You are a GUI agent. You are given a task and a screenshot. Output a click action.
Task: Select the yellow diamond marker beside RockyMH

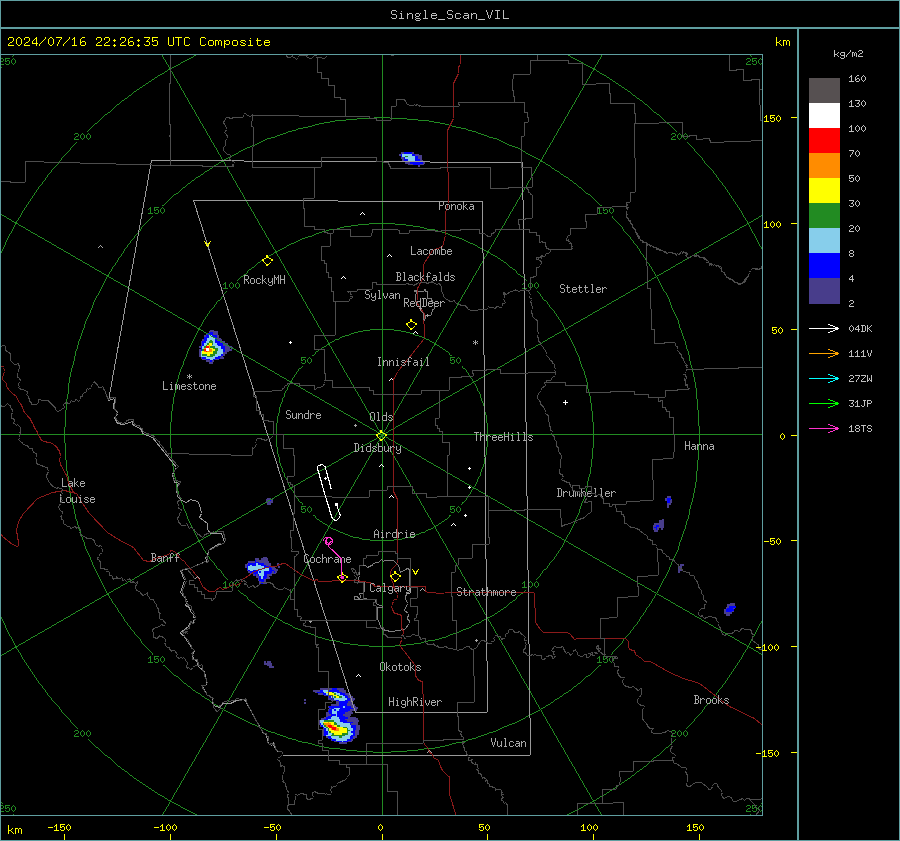click(267, 261)
